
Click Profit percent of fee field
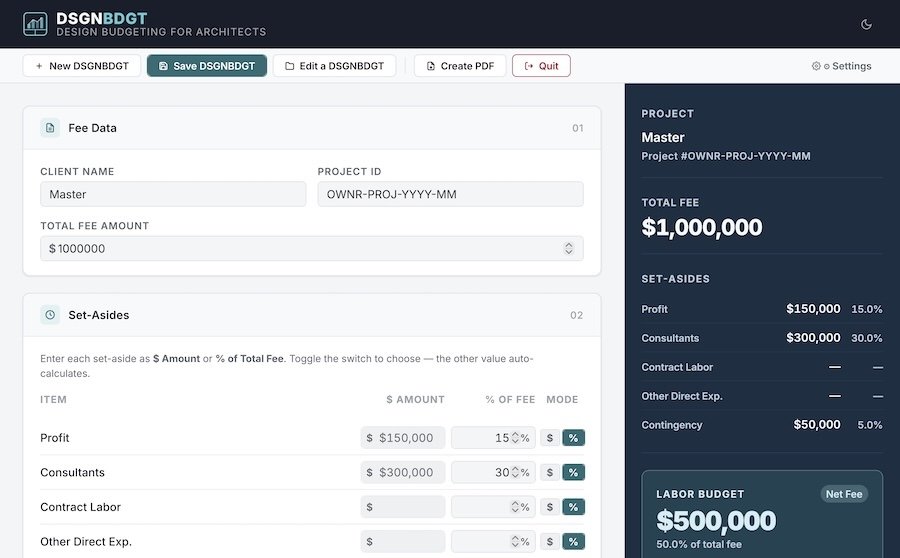pos(492,438)
